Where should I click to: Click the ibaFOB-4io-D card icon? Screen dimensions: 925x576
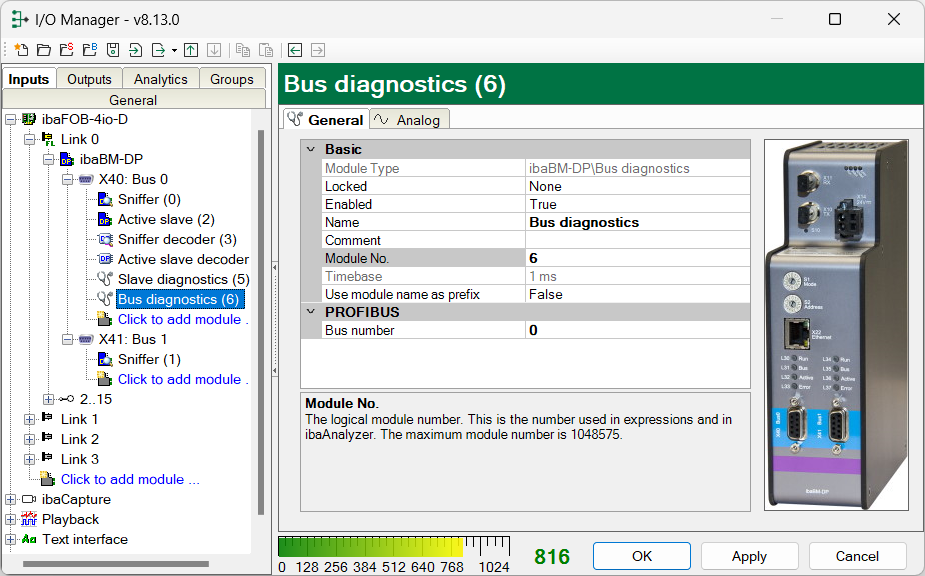(29, 119)
